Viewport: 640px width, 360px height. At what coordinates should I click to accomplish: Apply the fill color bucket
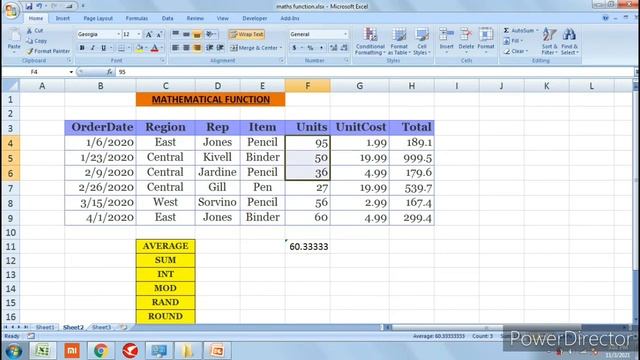[x=139, y=48]
